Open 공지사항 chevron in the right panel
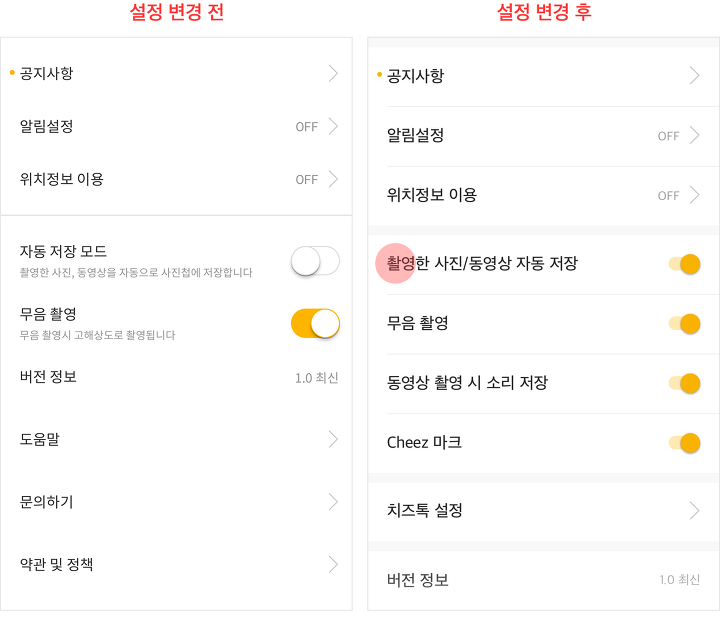 pyautogui.click(x=694, y=76)
